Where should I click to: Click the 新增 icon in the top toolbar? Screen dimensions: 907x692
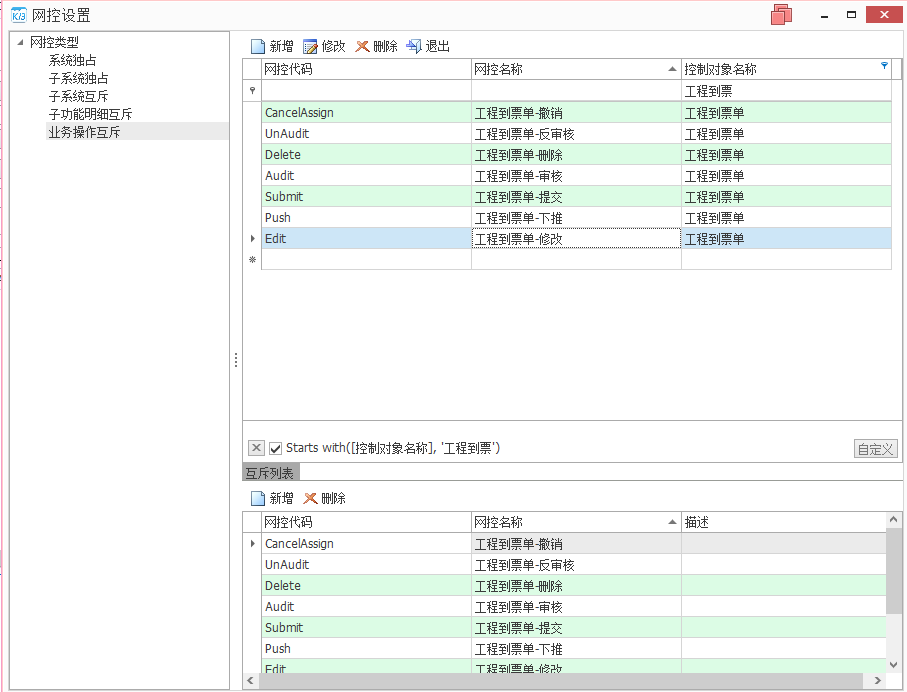(x=258, y=46)
